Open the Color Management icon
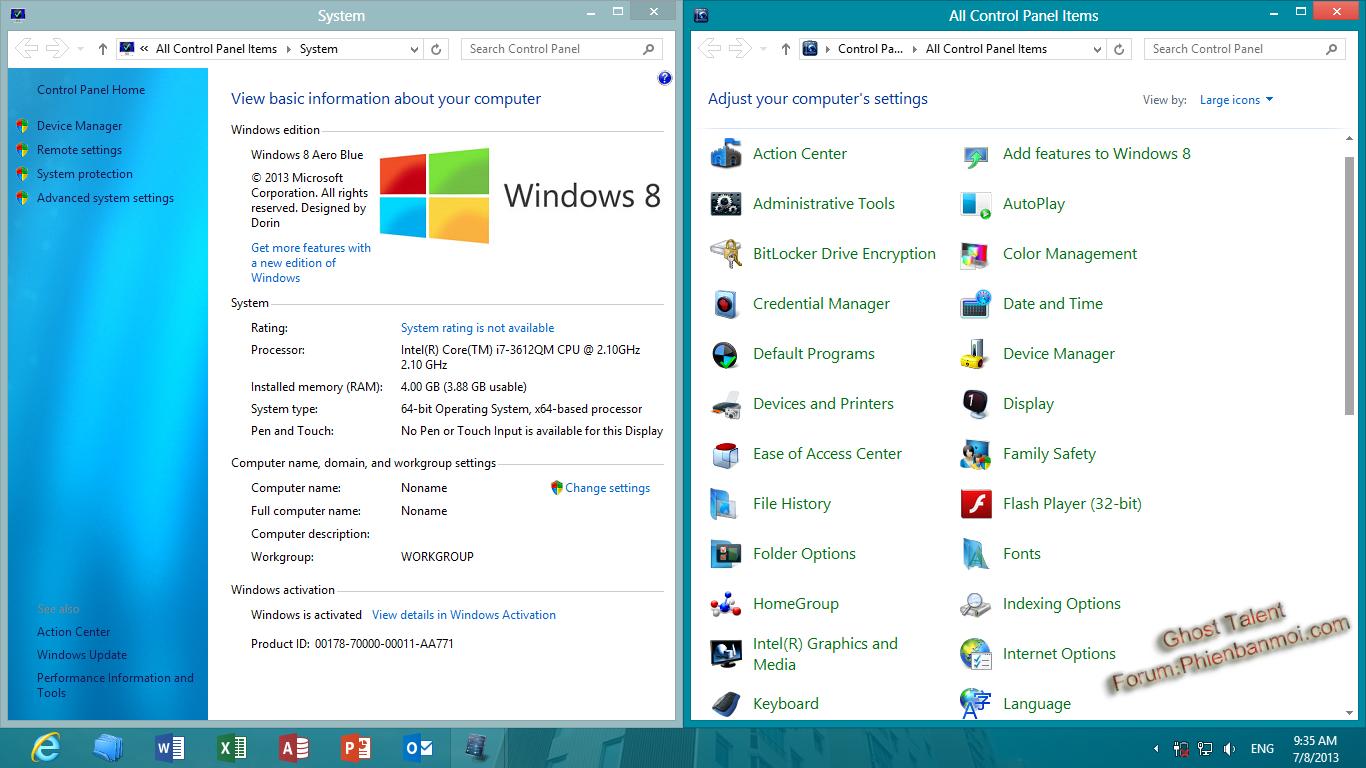This screenshot has height=768, width=1366. [975, 254]
